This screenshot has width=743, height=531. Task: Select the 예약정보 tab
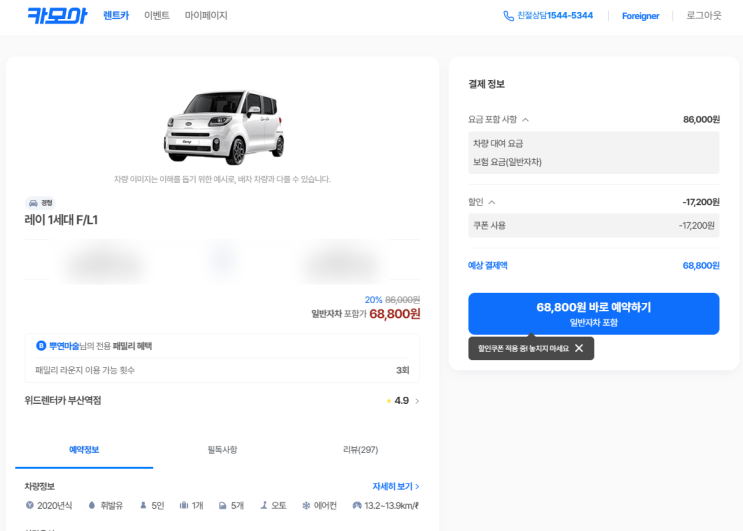pos(84,450)
